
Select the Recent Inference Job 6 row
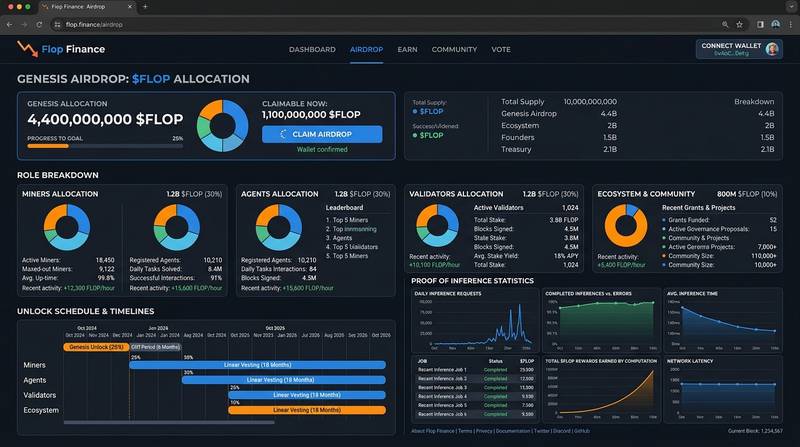[476, 414]
